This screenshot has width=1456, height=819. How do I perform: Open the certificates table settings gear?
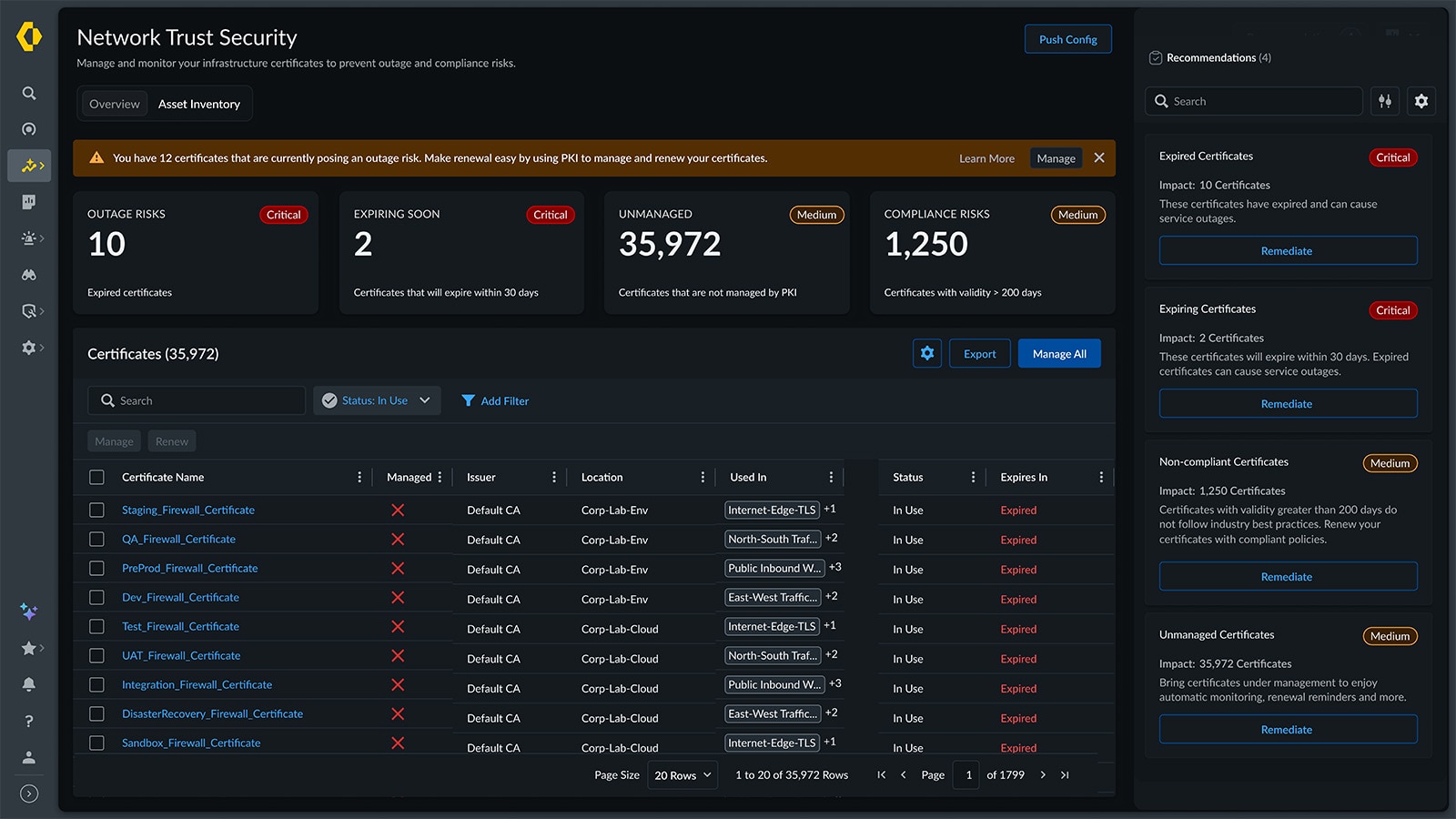927,353
